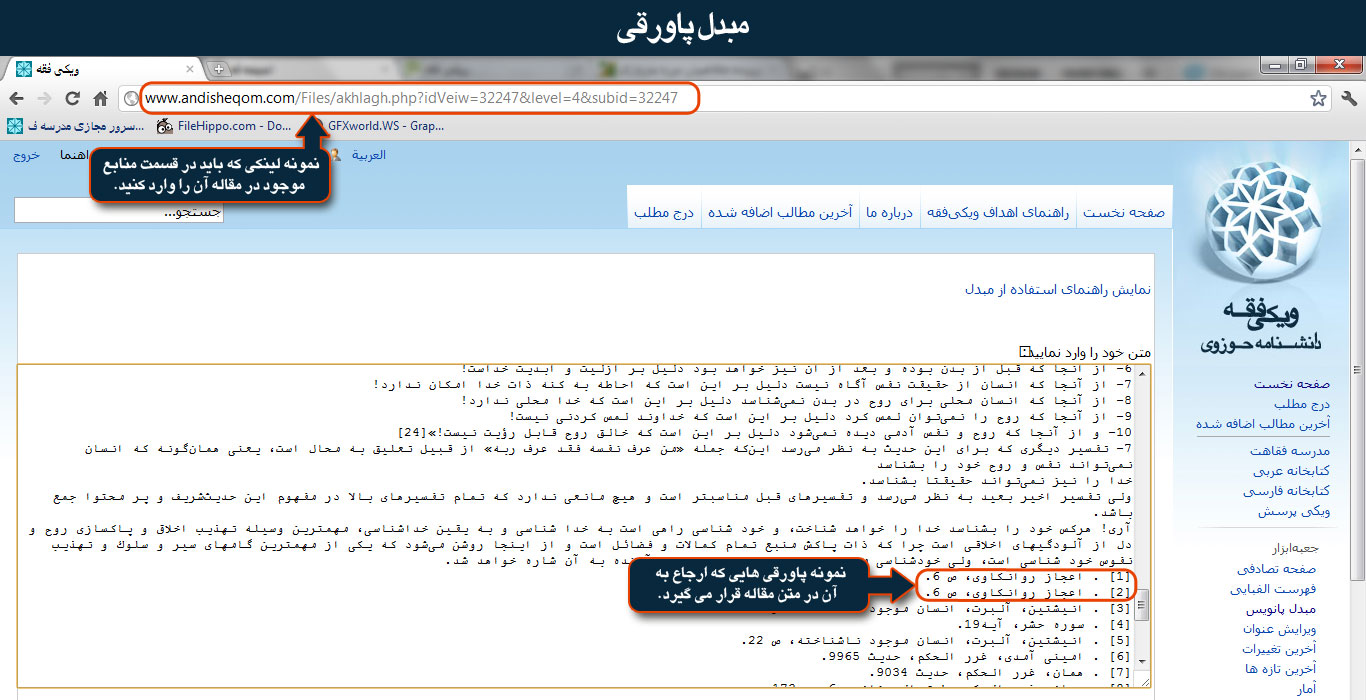Screen dimensions: 1366x700
Task: Click inside the جستجو search field
Action: [118, 211]
